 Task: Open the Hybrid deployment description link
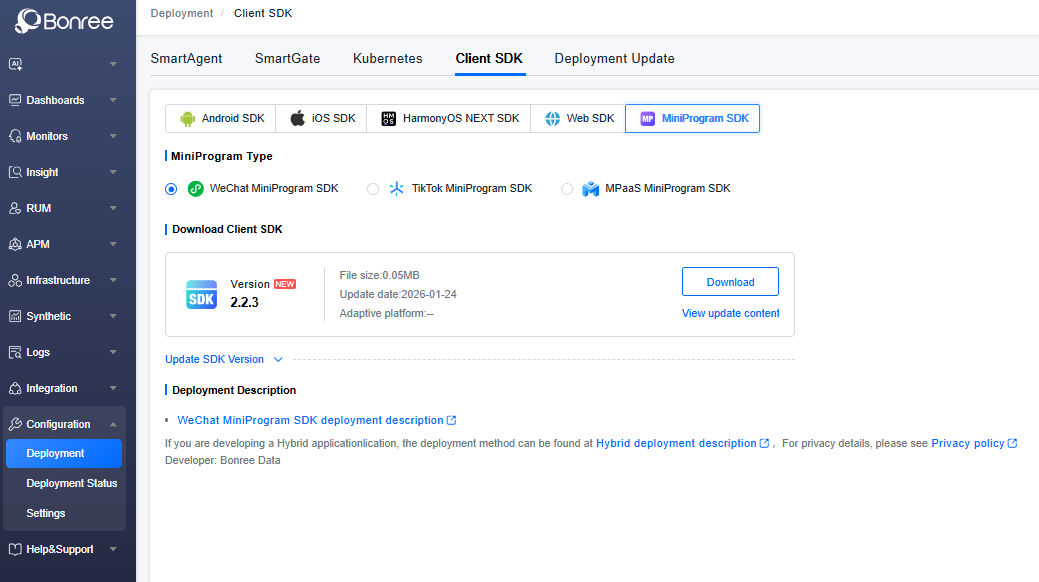pos(676,443)
